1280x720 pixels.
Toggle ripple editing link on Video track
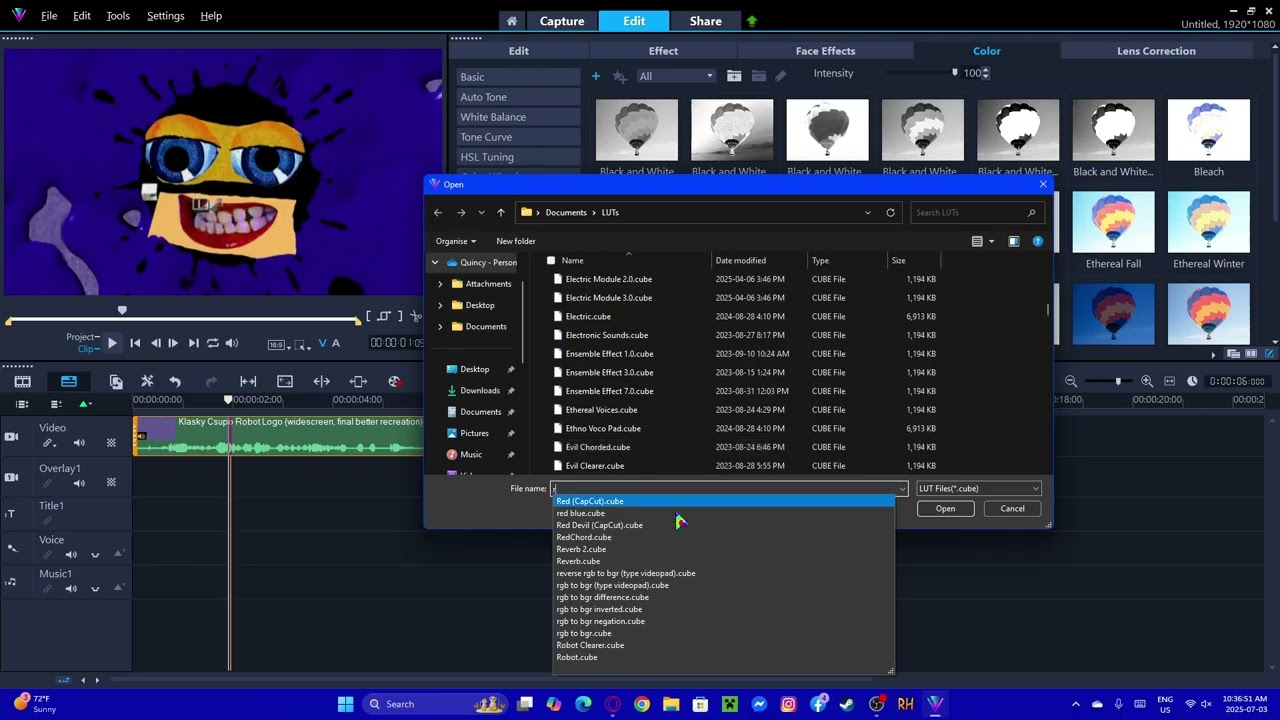click(47, 443)
